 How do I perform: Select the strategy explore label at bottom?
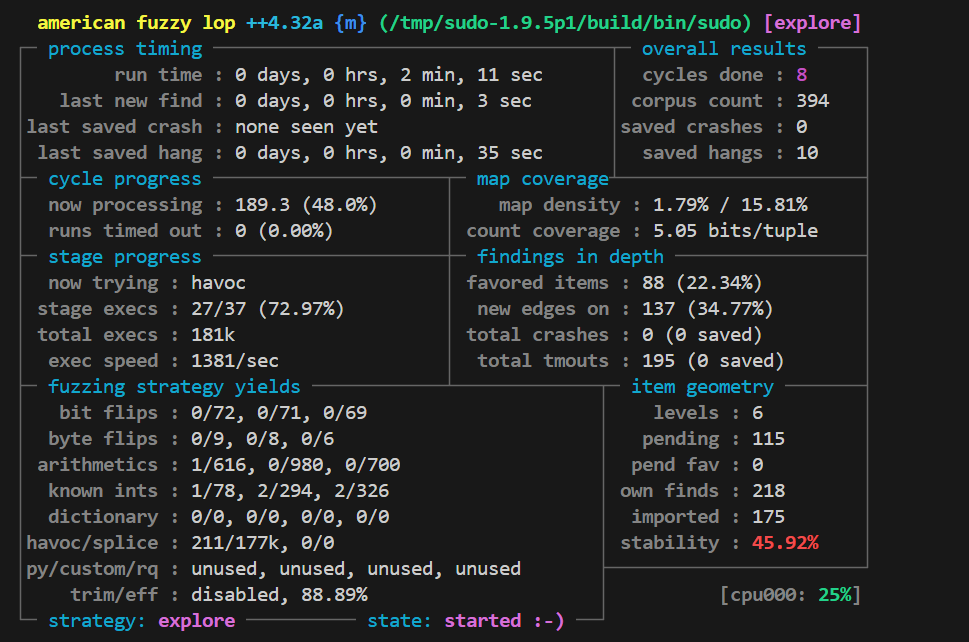tap(142, 621)
